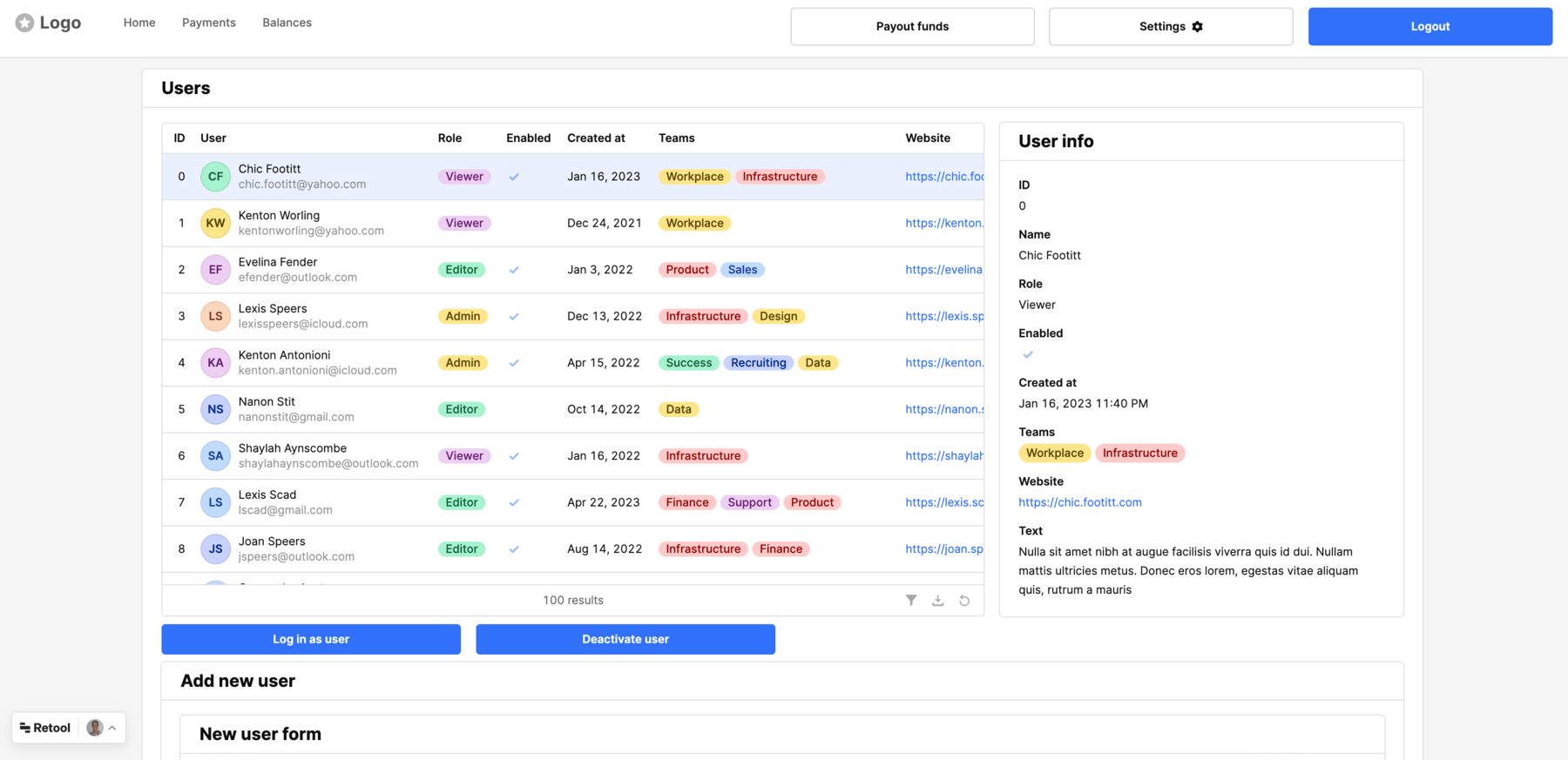Viewport: 1568px width, 760px height.
Task: Click Admin role tag for Lexis Speers
Action: click(463, 316)
